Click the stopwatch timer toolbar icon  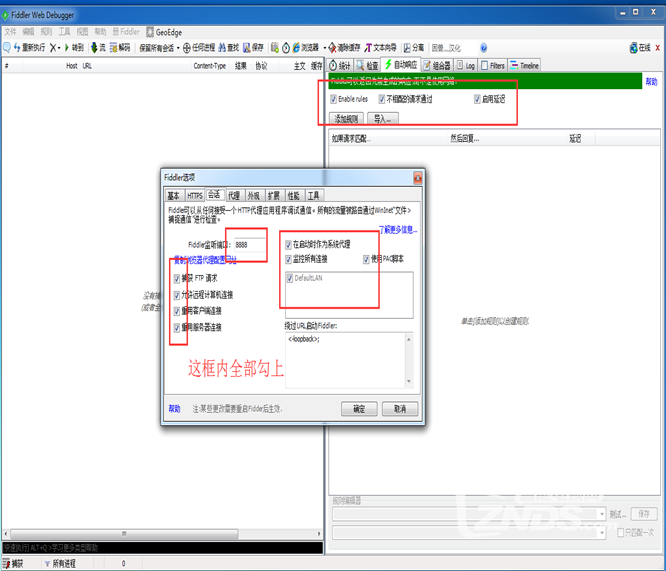pyautogui.click(x=286, y=48)
